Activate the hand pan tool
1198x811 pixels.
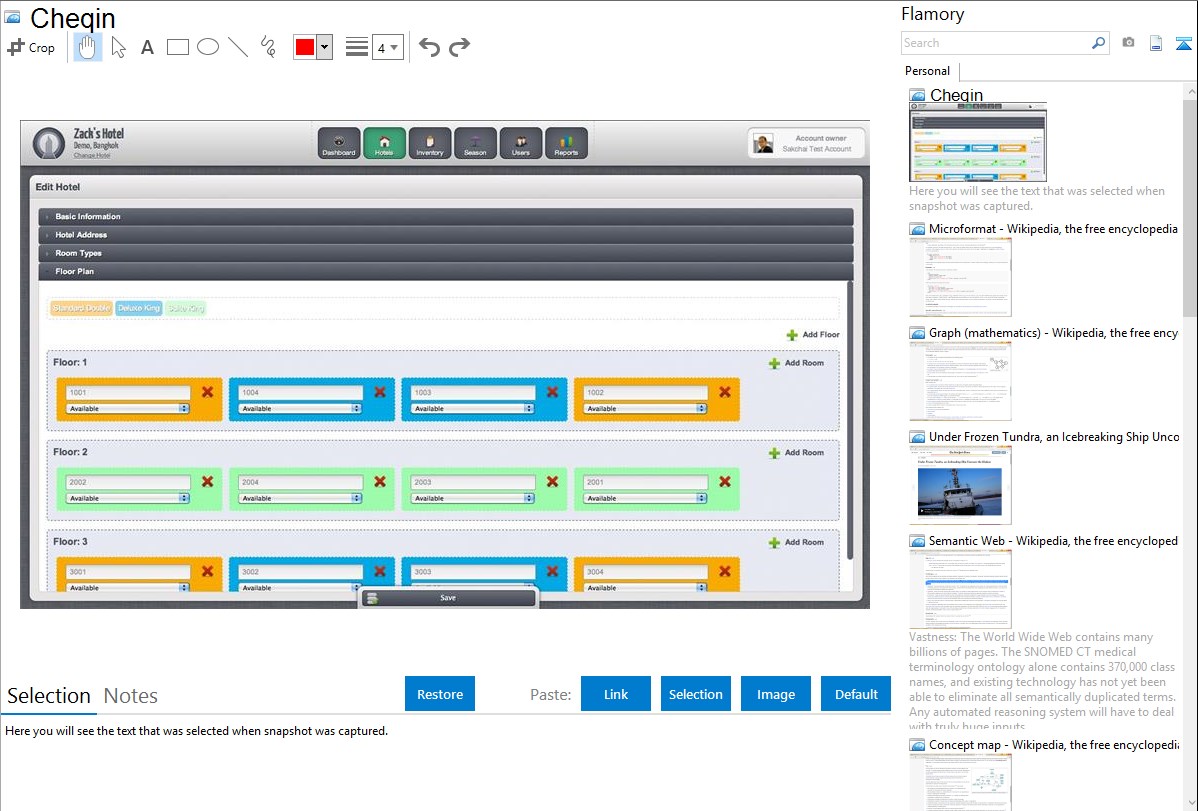coord(88,47)
